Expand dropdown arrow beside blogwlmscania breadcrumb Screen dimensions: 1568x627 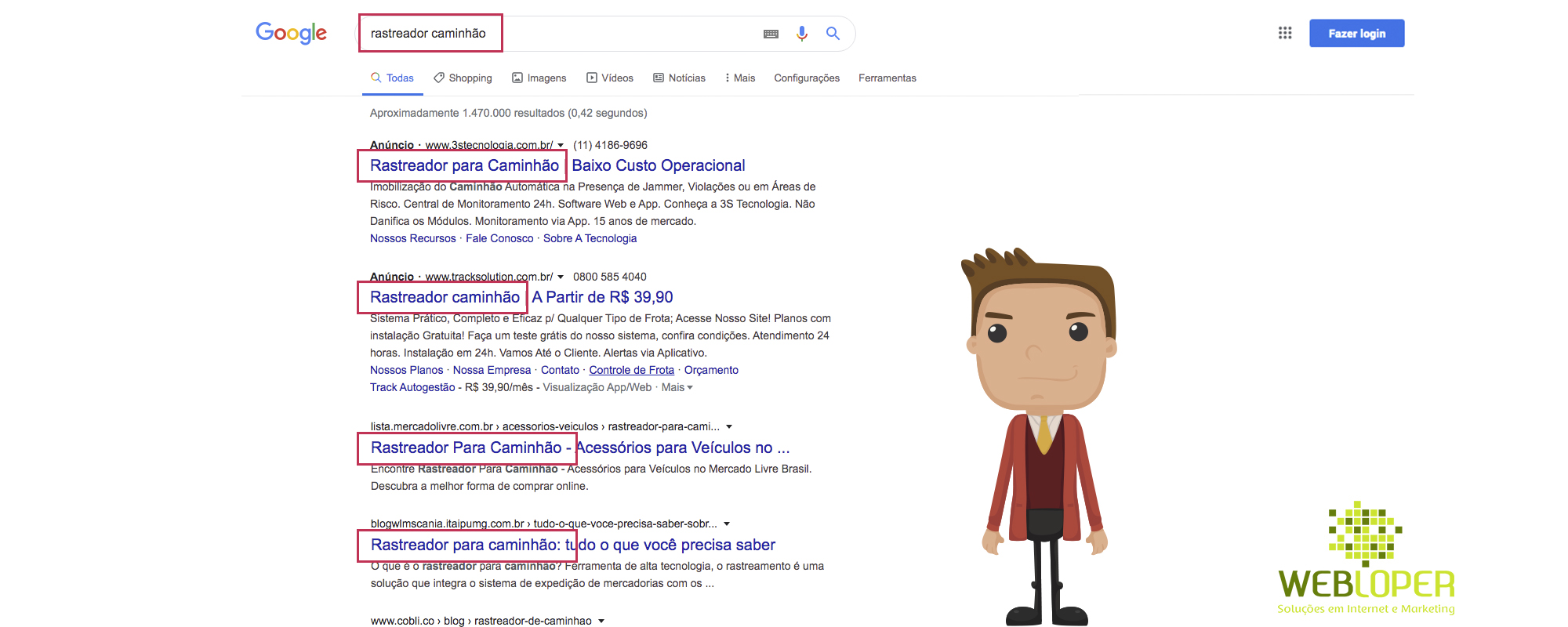click(x=727, y=524)
